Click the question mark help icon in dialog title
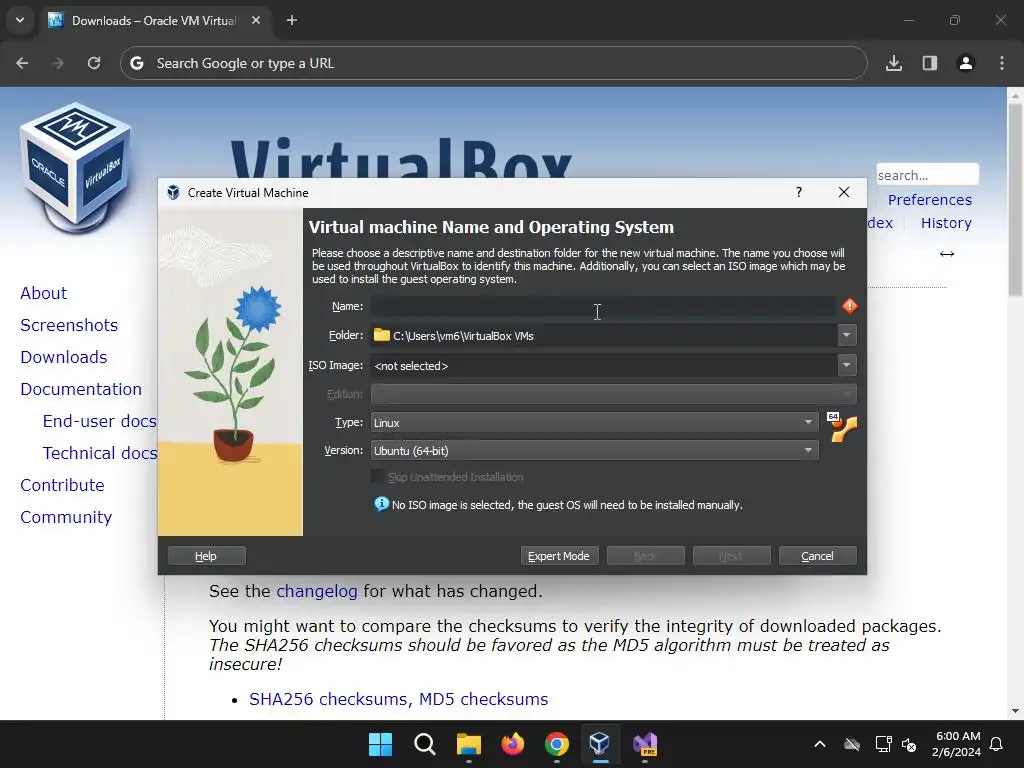 pos(799,192)
